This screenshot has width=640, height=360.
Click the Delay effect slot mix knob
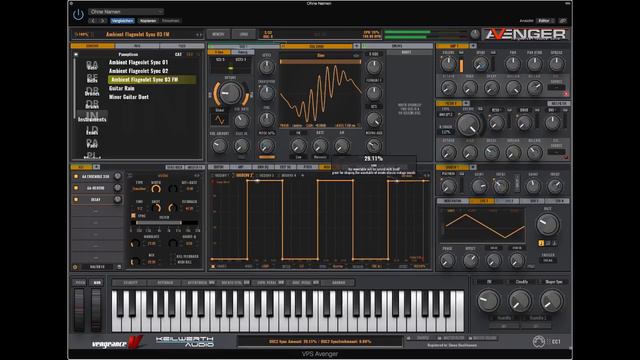point(118,200)
